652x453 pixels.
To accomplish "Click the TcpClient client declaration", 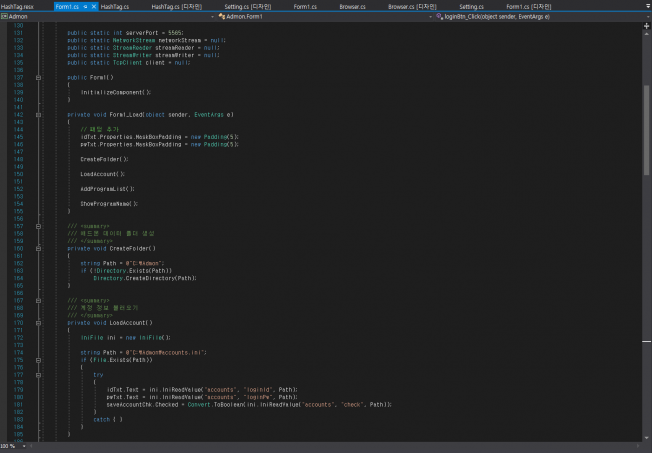I will click(128, 63).
